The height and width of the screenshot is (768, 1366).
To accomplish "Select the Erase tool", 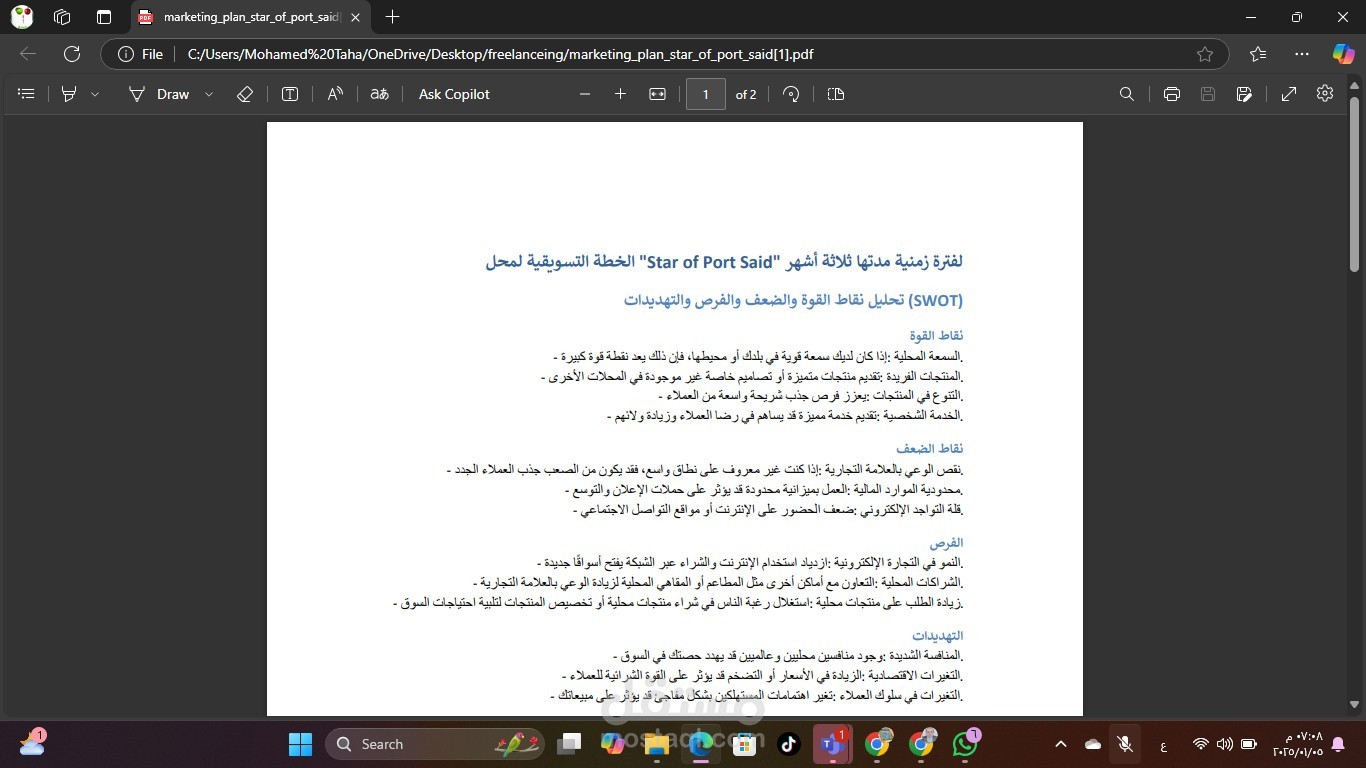I will click(x=245, y=94).
